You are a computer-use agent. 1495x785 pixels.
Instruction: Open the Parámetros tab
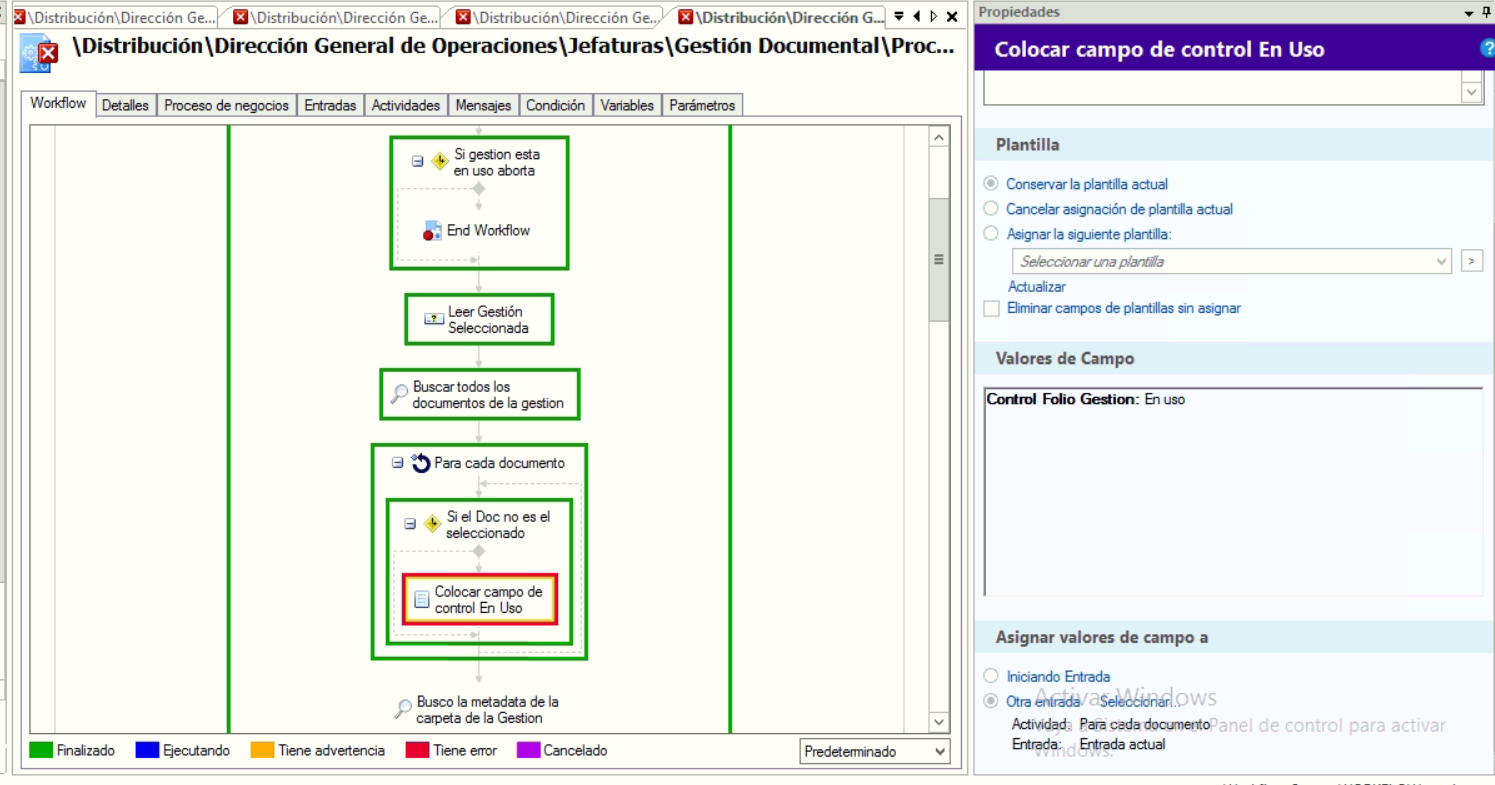click(702, 105)
